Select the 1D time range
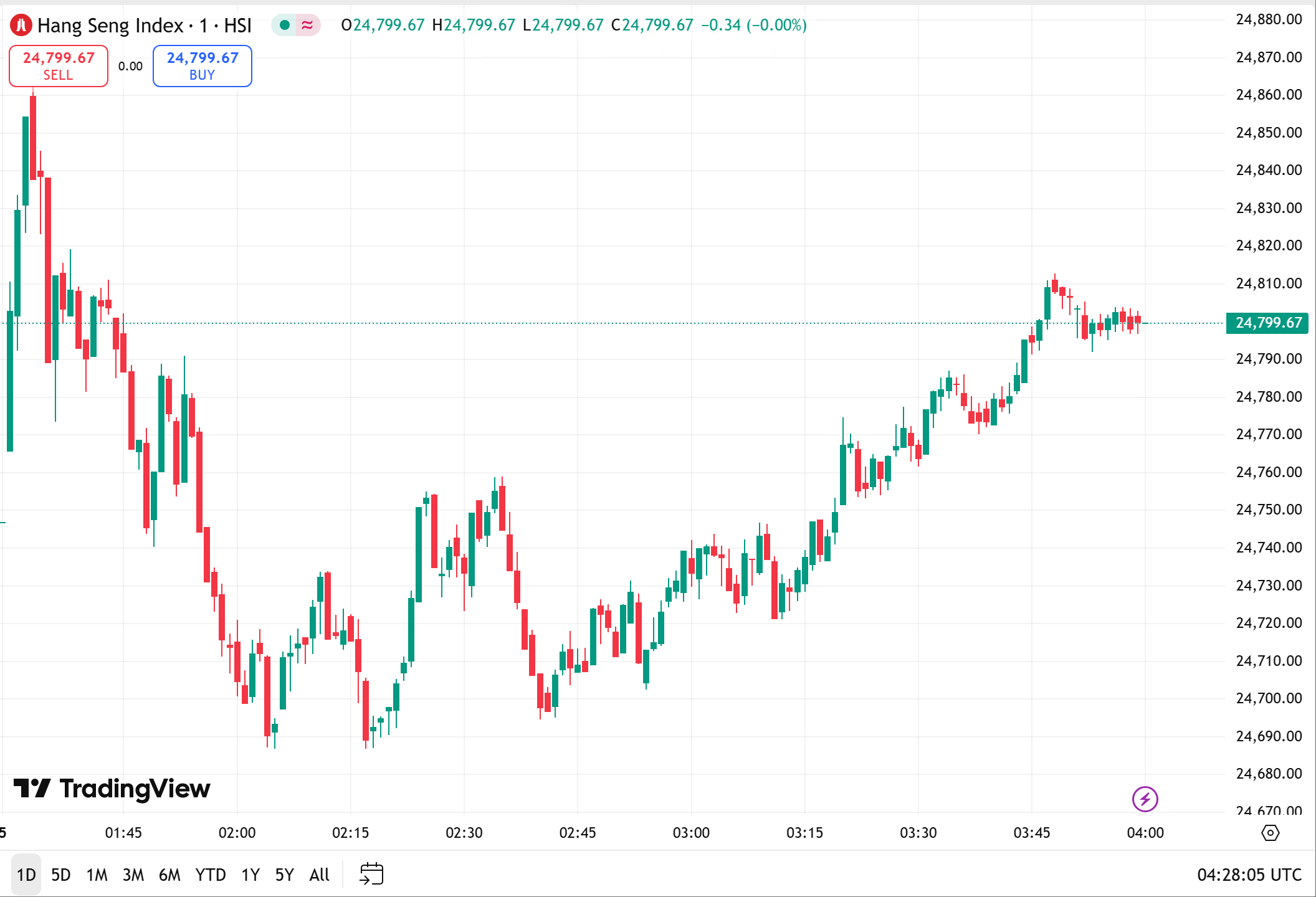This screenshot has width=1316, height=897. tap(26, 875)
